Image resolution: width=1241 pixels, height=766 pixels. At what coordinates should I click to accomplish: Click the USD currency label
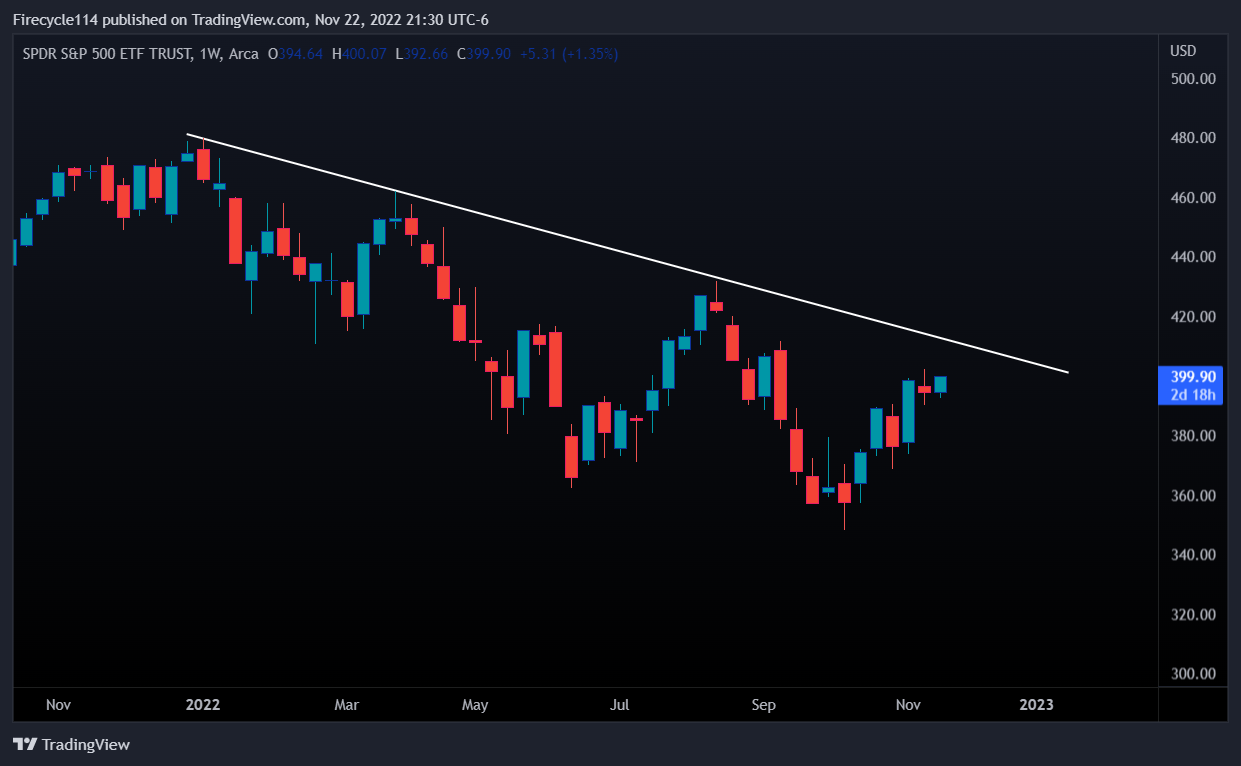pyautogui.click(x=1183, y=51)
